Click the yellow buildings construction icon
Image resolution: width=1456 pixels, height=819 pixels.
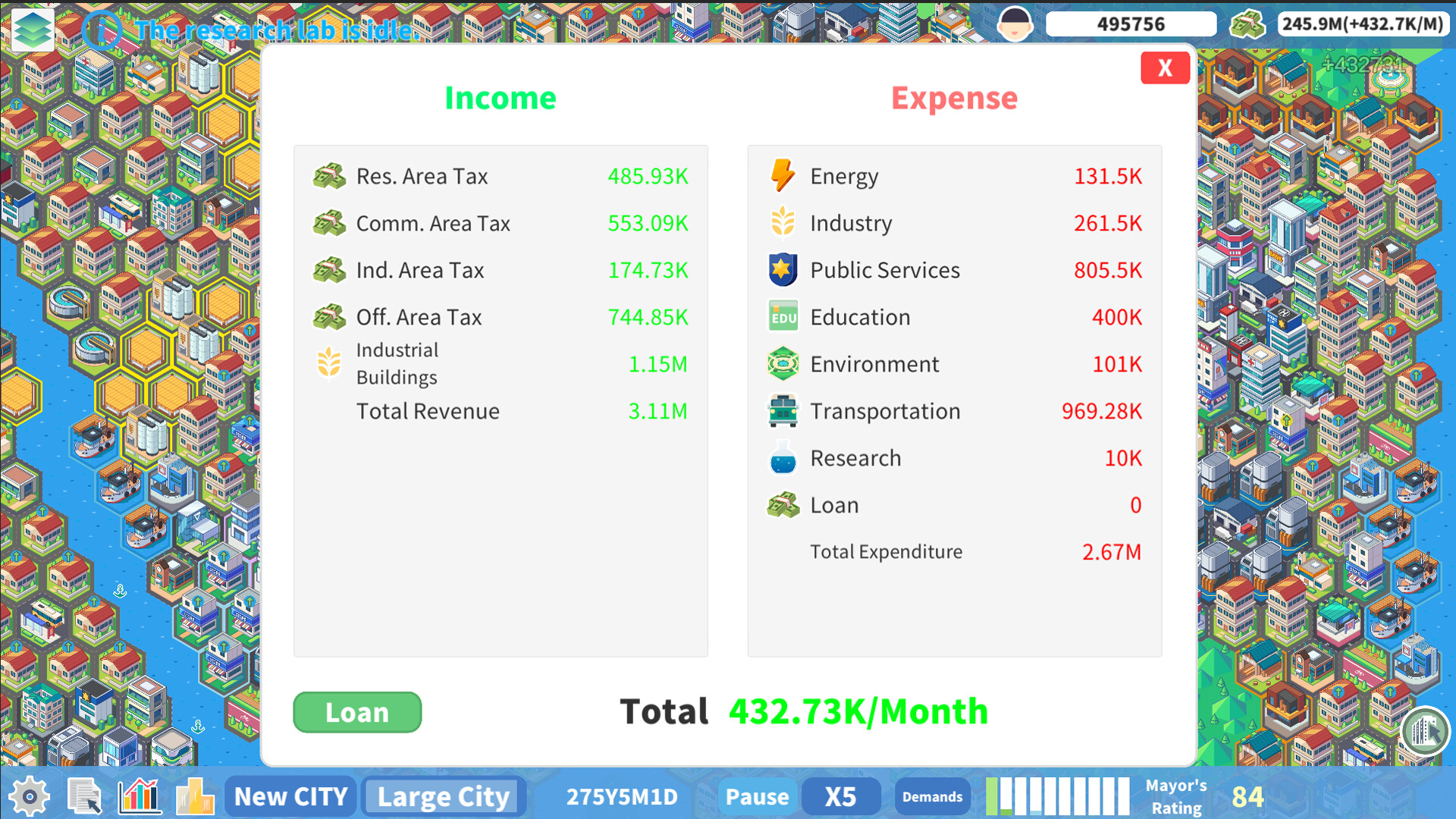pyautogui.click(x=195, y=796)
